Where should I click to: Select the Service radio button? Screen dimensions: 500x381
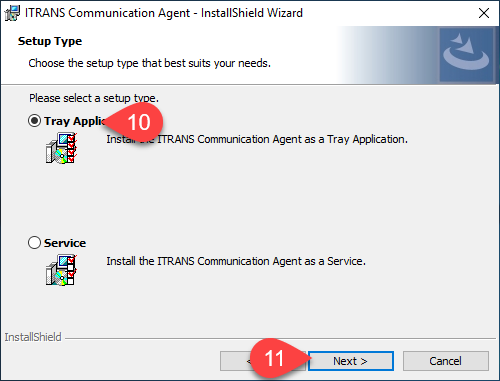34,243
